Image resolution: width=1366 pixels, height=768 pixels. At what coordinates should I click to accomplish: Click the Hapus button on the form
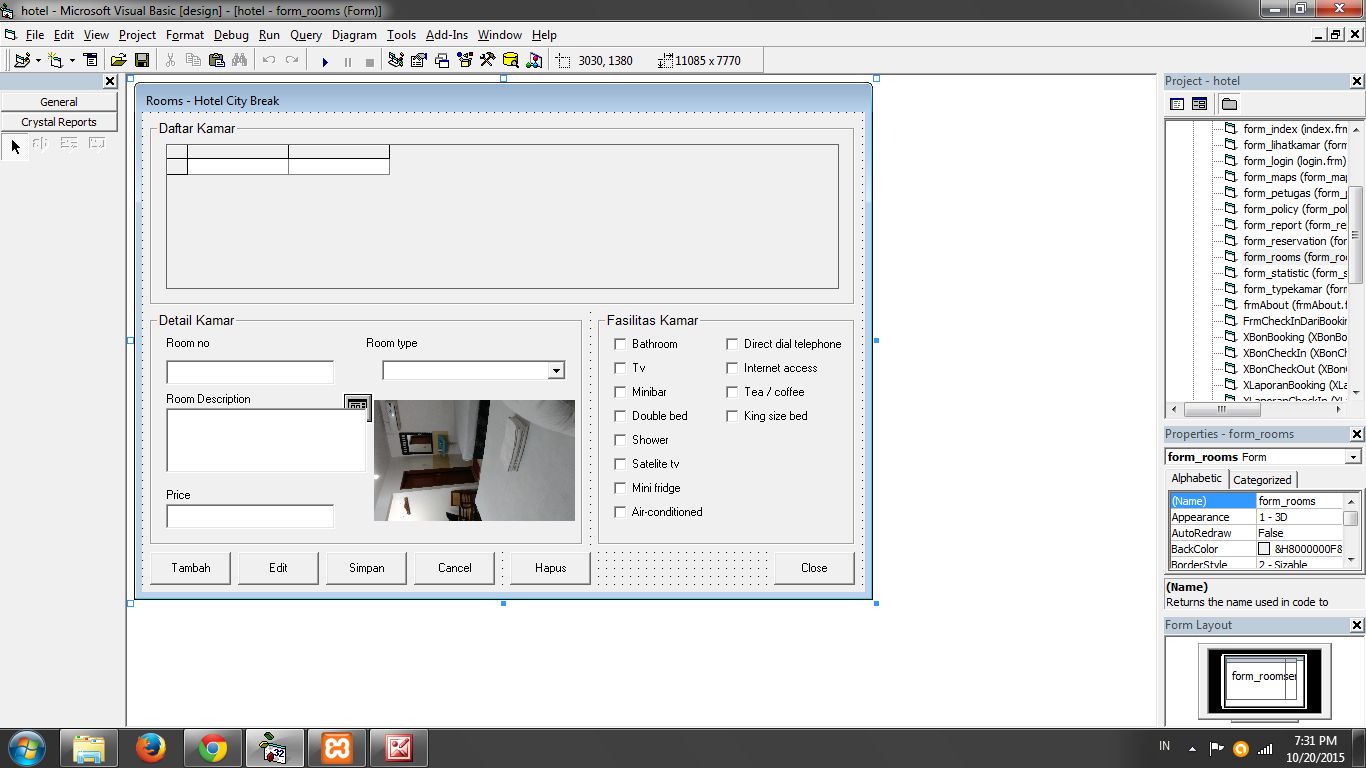click(550, 568)
